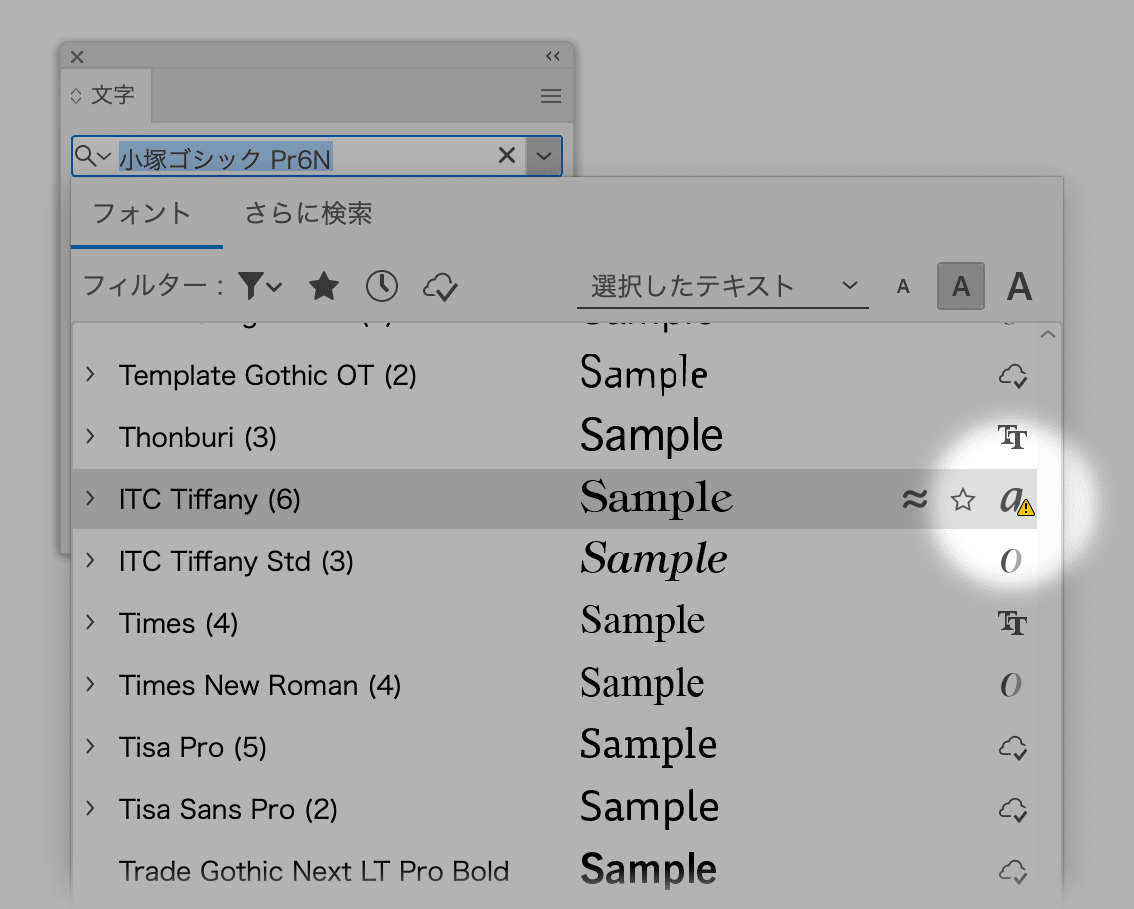Click Tisa Pro cloud activation icon
The height and width of the screenshot is (909, 1134).
point(1013,748)
